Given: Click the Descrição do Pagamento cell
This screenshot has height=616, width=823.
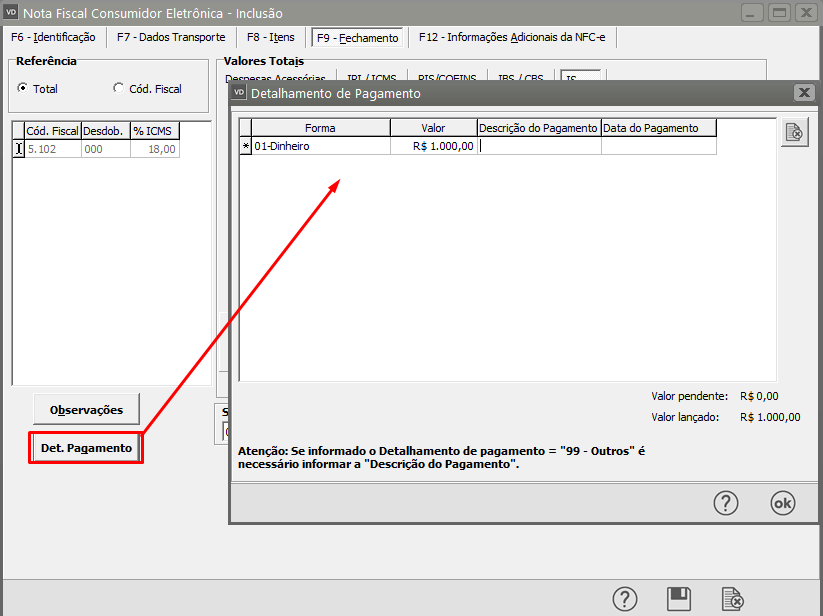Looking at the screenshot, I should pyautogui.click(x=538, y=146).
